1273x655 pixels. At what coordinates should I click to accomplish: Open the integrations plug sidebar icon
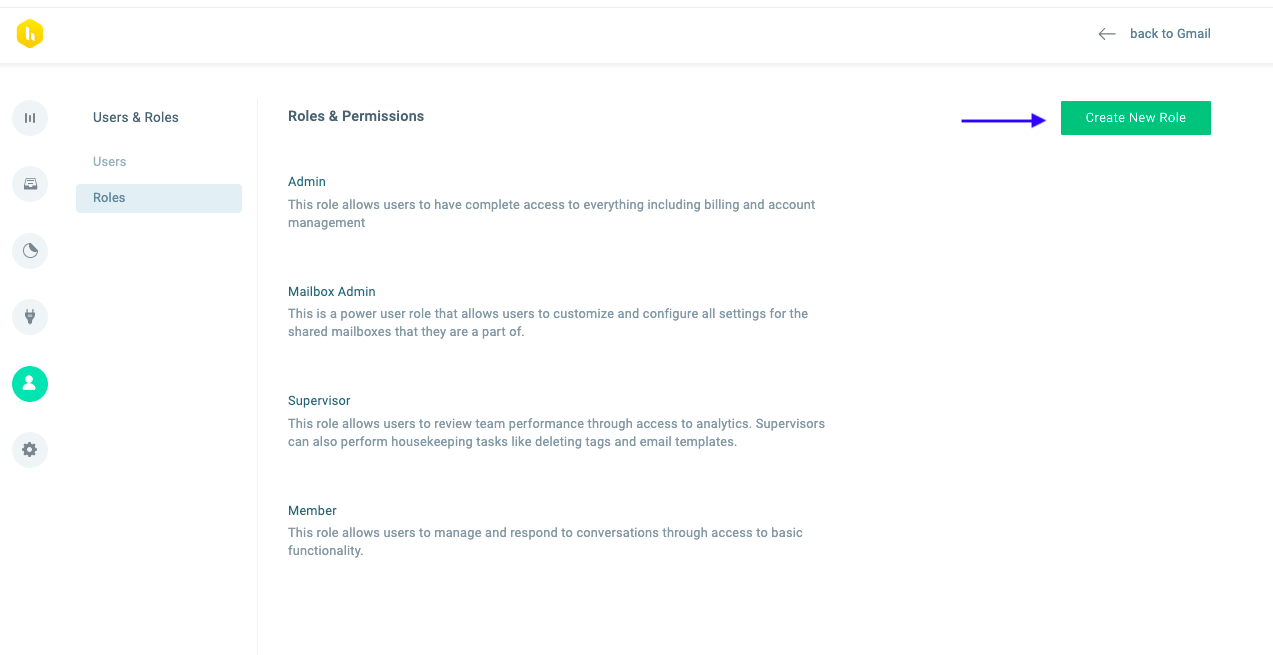click(30, 317)
